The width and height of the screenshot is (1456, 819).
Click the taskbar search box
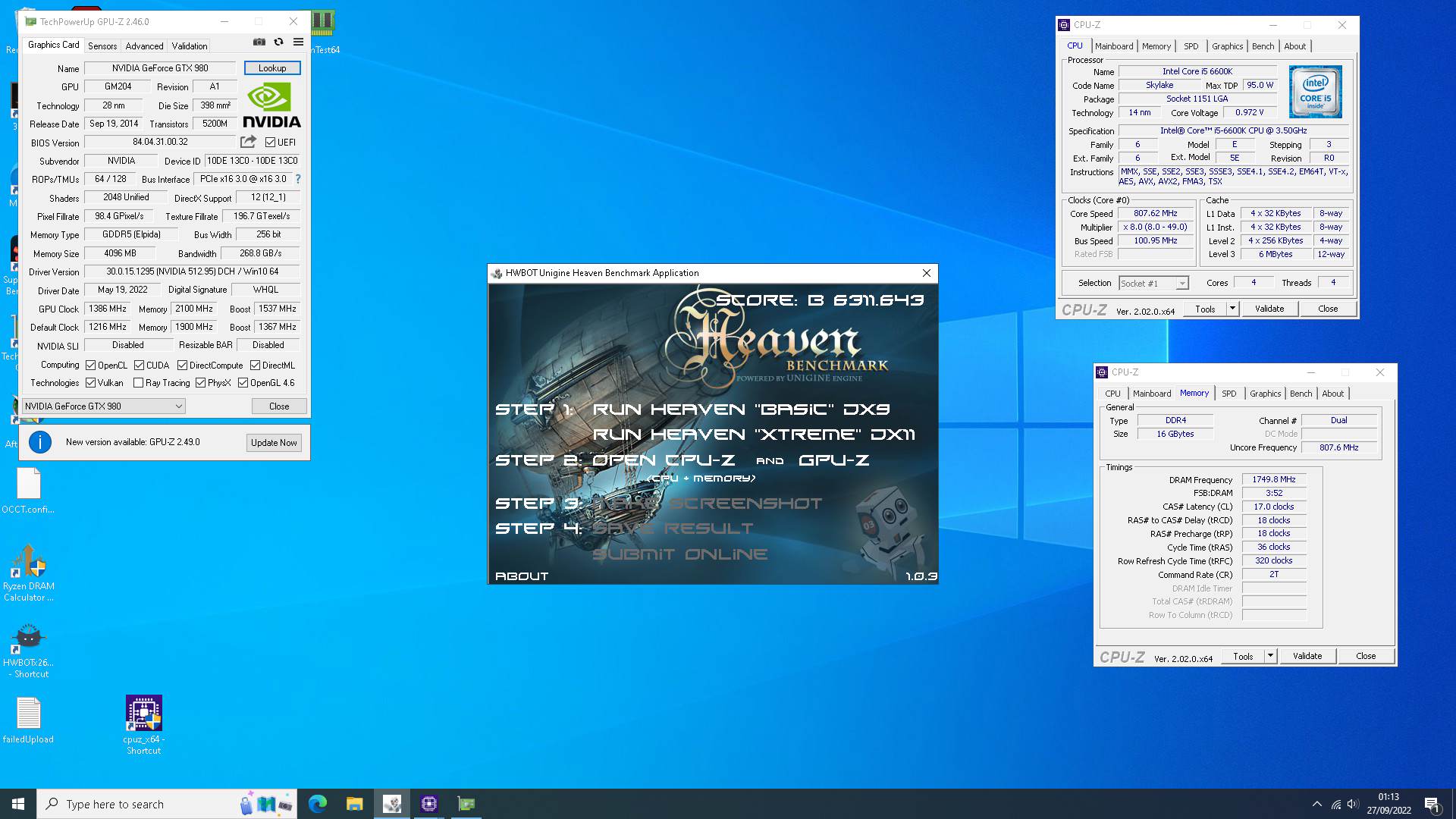(167, 804)
